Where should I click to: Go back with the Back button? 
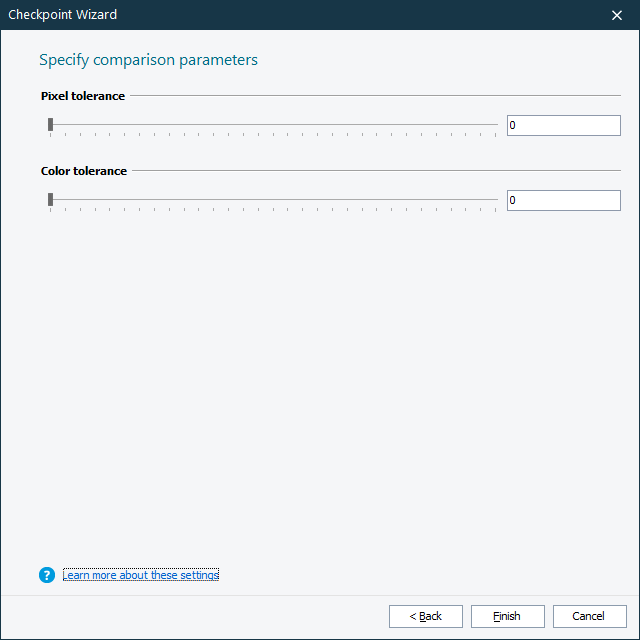point(426,616)
